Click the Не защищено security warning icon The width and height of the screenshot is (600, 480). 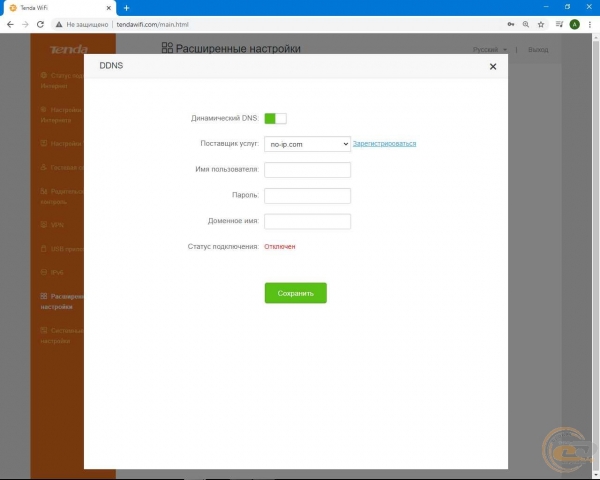click(x=59, y=24)
